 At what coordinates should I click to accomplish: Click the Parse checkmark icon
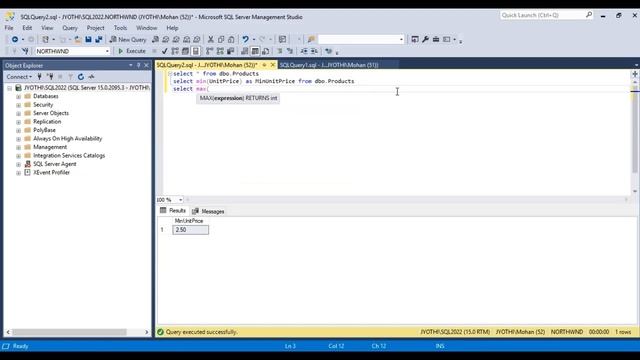[x=164, y=51]
